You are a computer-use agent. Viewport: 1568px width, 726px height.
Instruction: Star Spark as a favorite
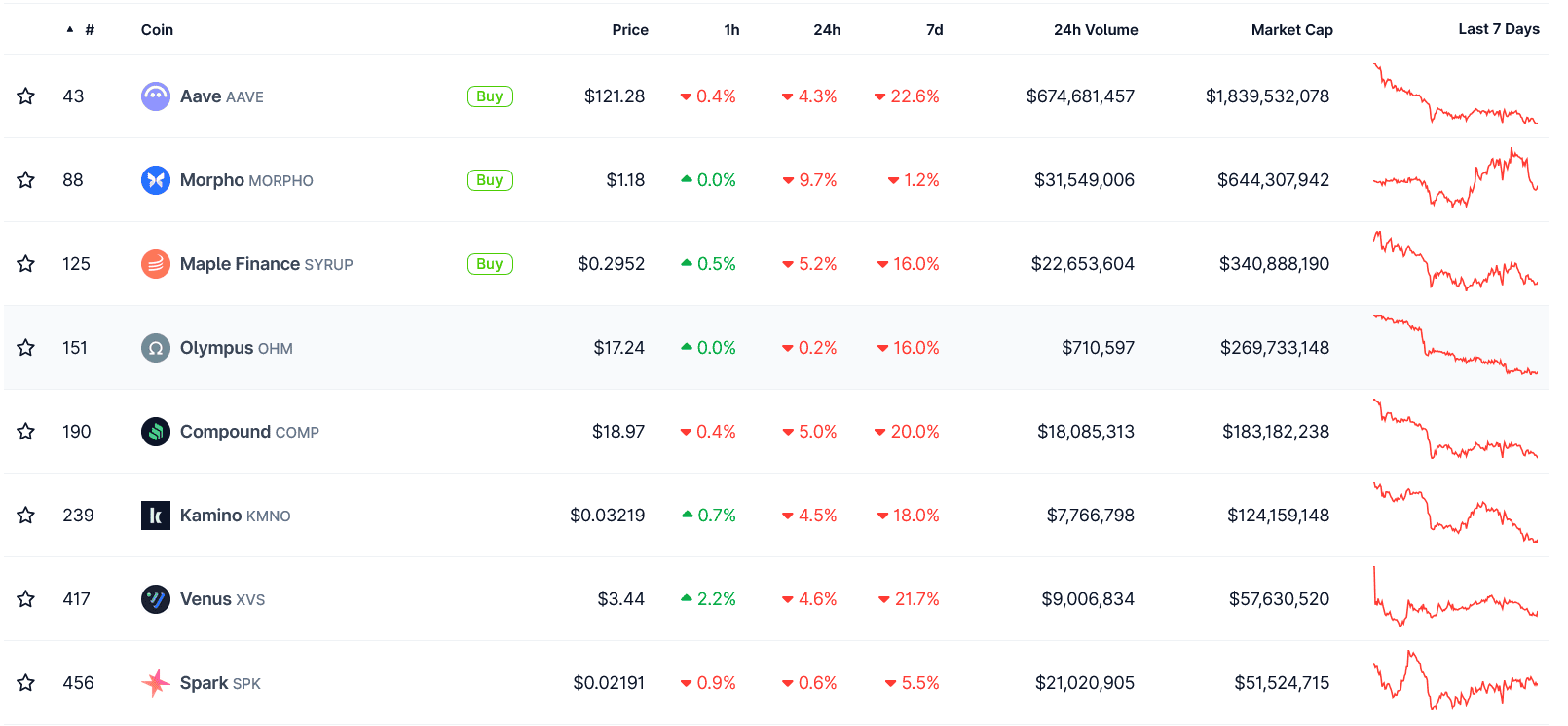click(26, 683)
